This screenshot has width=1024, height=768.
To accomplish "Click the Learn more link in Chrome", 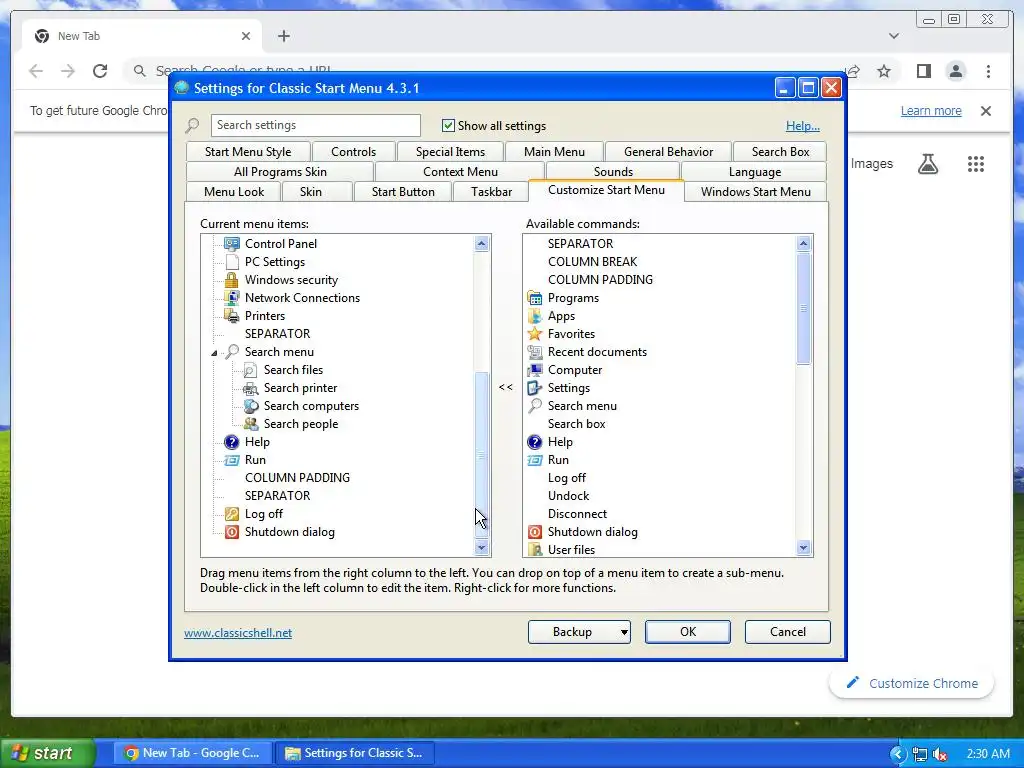I will [931, 111].
